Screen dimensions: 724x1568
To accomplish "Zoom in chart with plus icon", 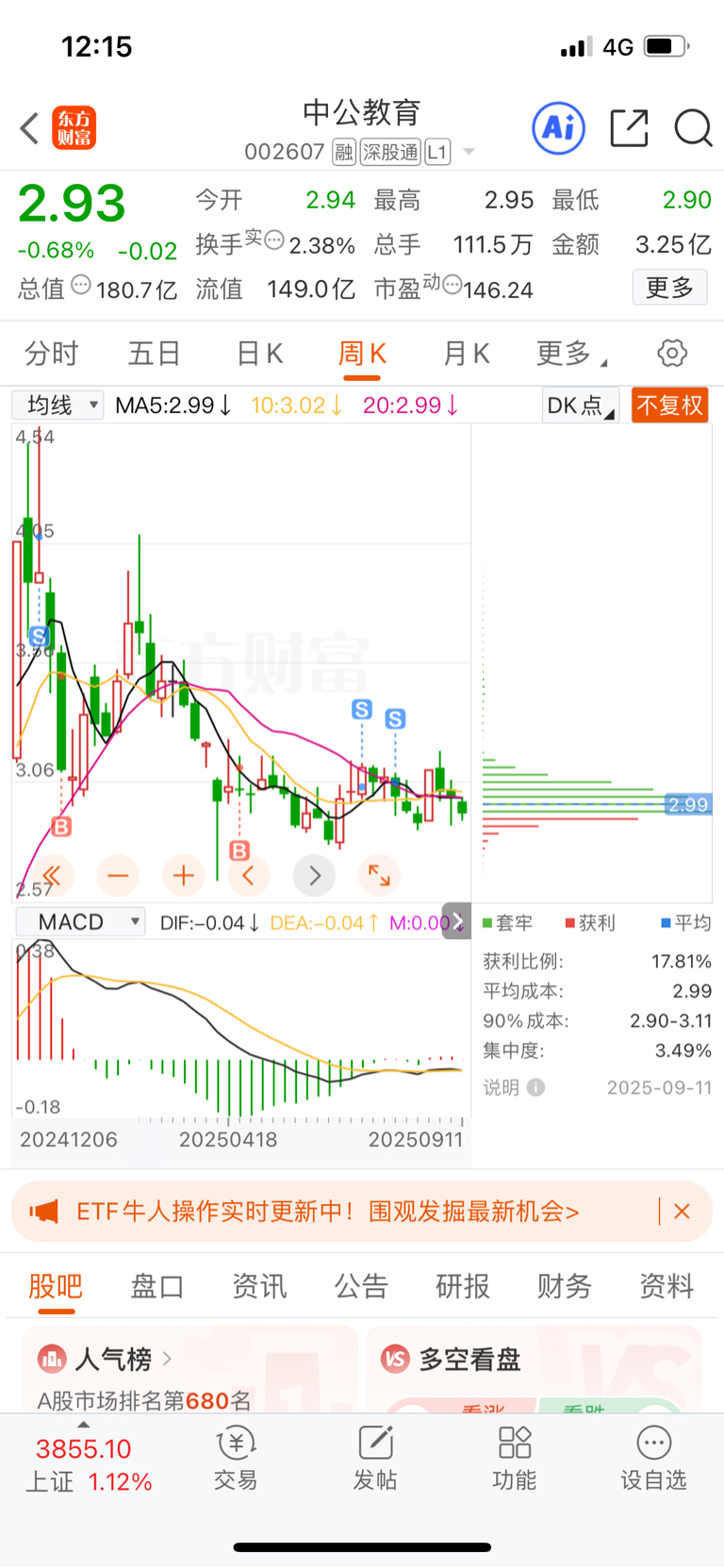I will (183, 876).
